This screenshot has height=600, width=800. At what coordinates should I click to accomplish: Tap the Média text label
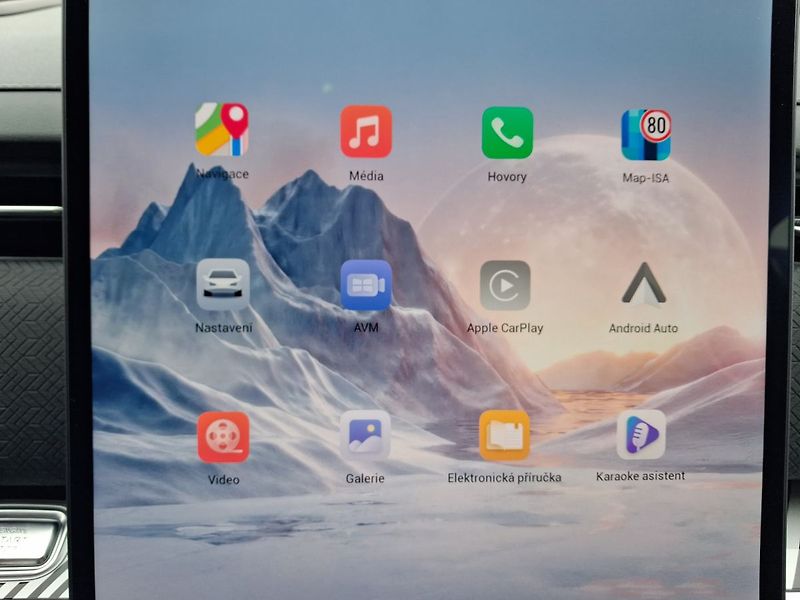pyautogui.click(x=366, y=176)
